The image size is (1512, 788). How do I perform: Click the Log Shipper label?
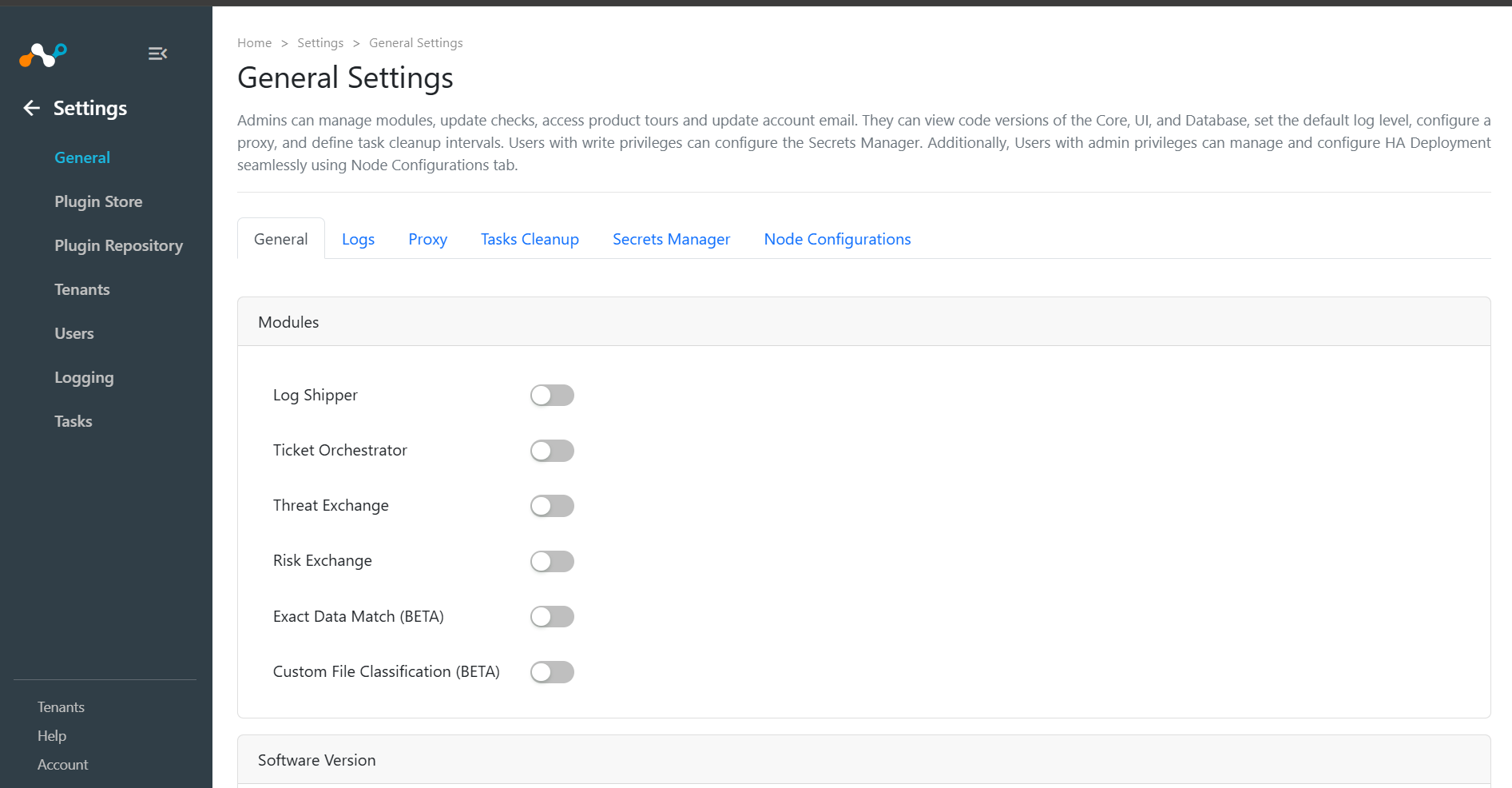pos(315,396)
